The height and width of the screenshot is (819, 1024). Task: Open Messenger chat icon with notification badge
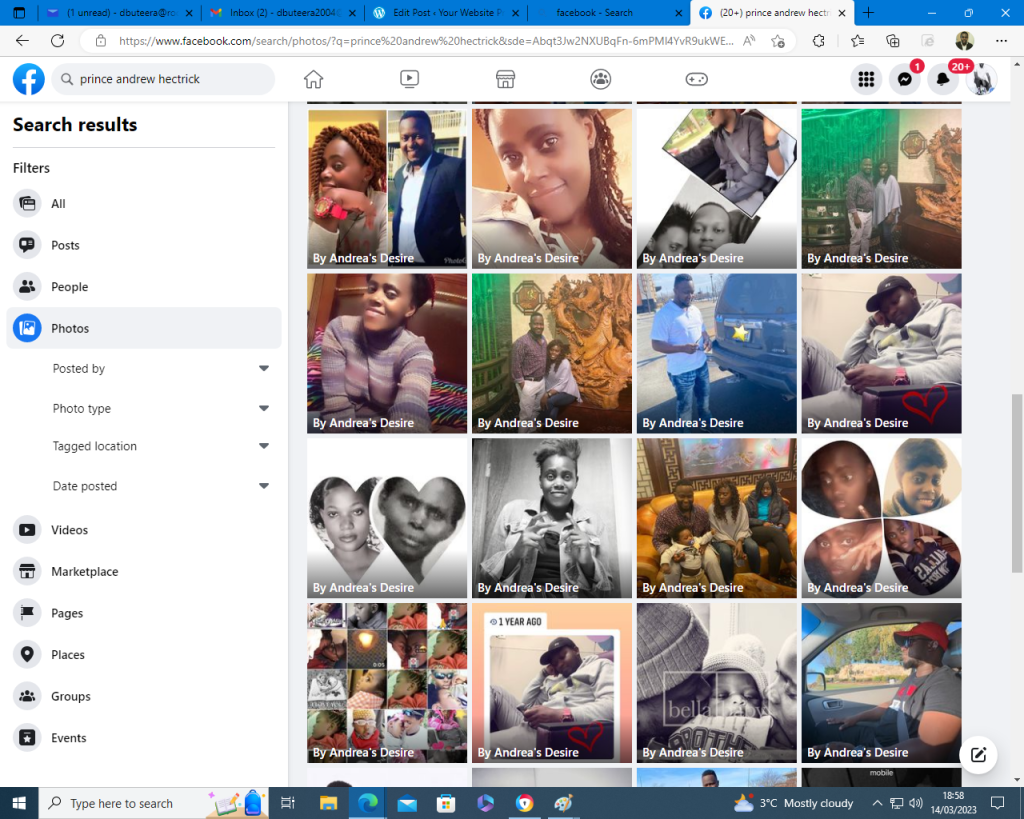905,79
